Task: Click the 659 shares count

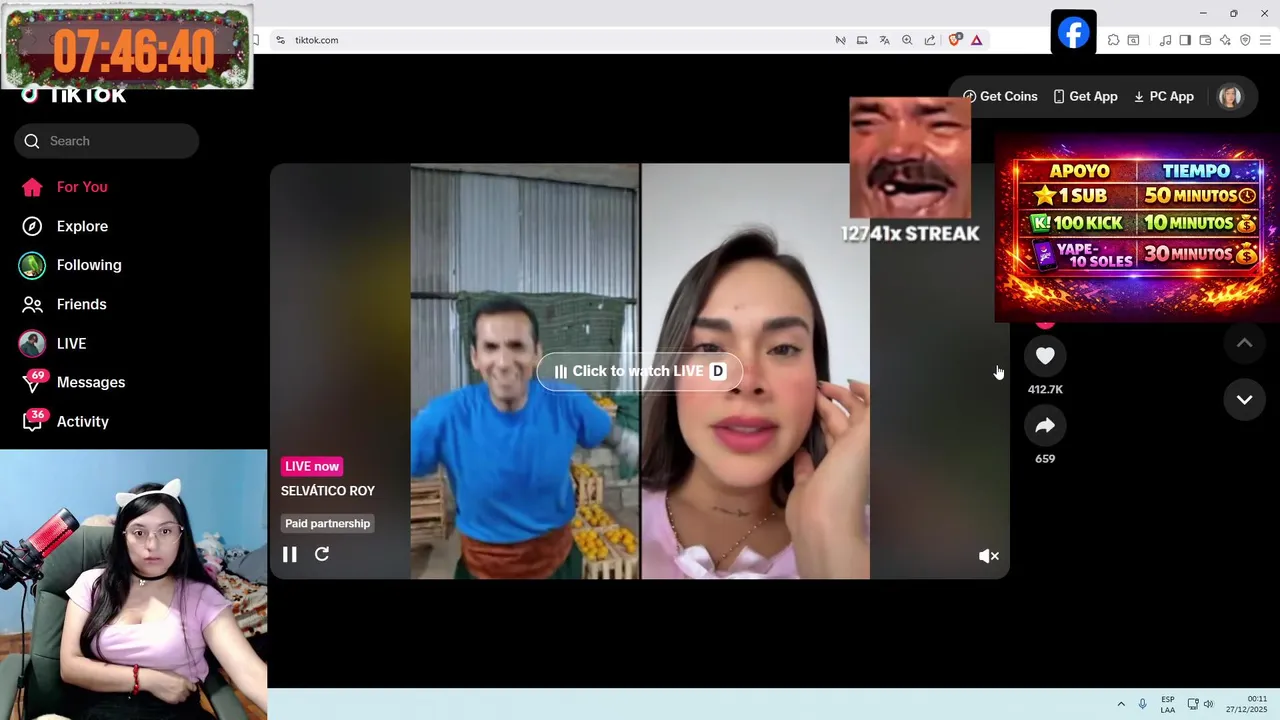Action: 1045,459
